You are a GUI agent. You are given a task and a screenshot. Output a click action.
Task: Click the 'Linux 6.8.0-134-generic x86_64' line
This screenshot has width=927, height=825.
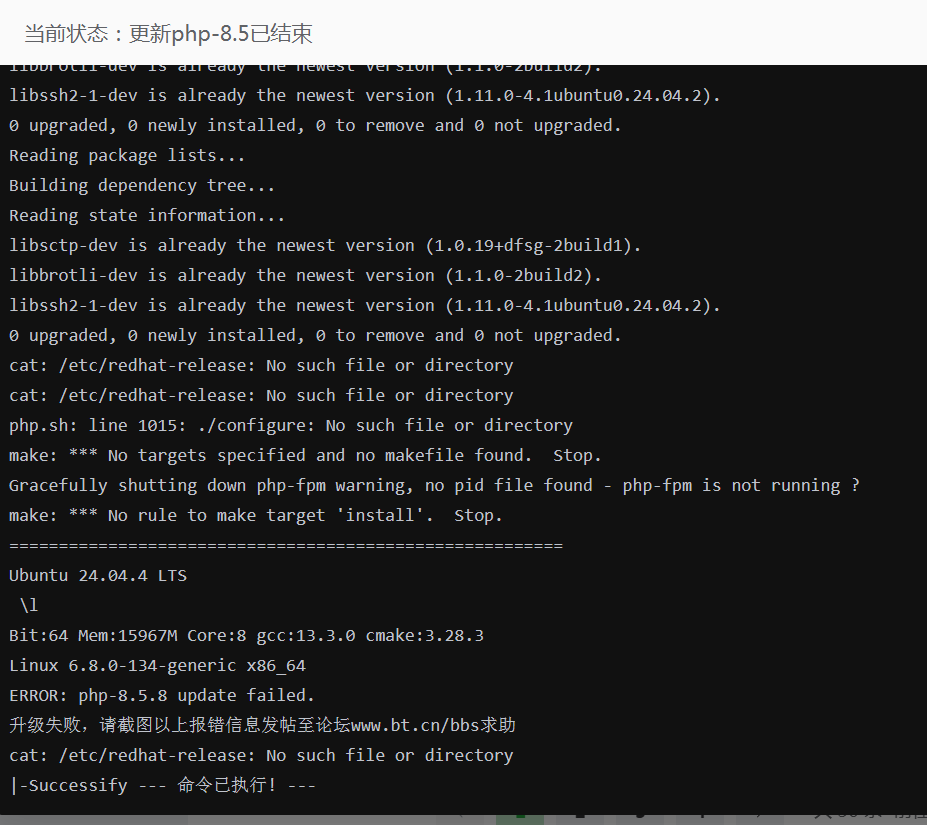point(157,665)
